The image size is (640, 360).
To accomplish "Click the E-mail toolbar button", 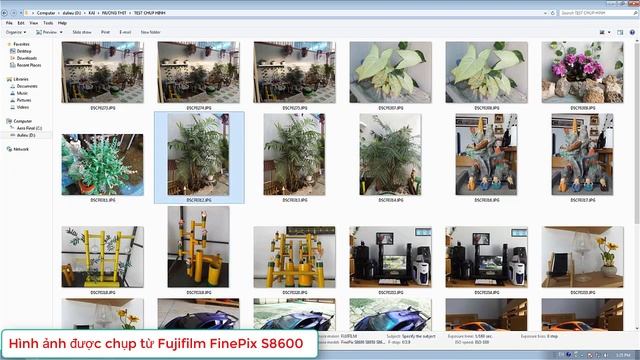I will pos(125,32).
